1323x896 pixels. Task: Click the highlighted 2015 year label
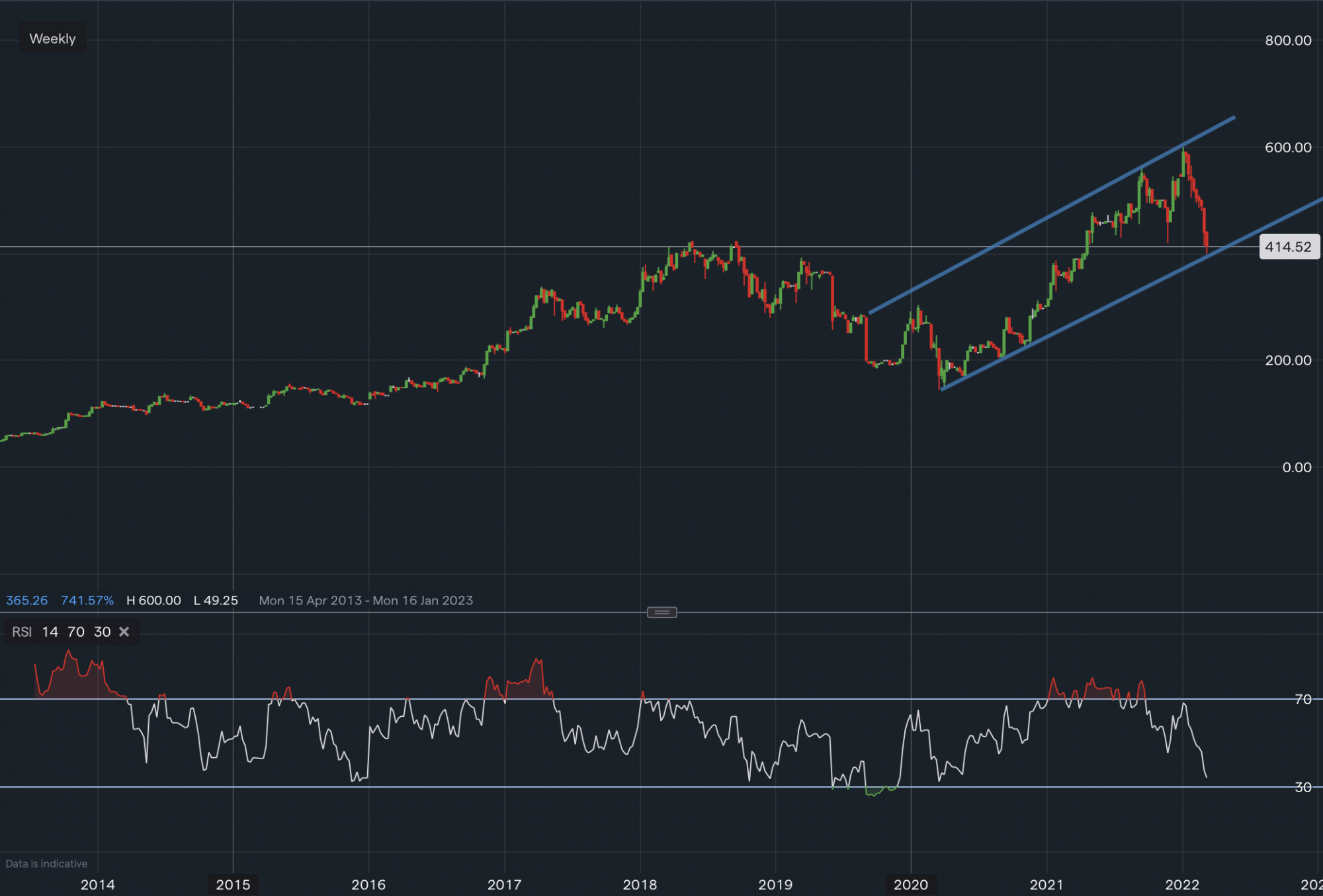point(233,885)
